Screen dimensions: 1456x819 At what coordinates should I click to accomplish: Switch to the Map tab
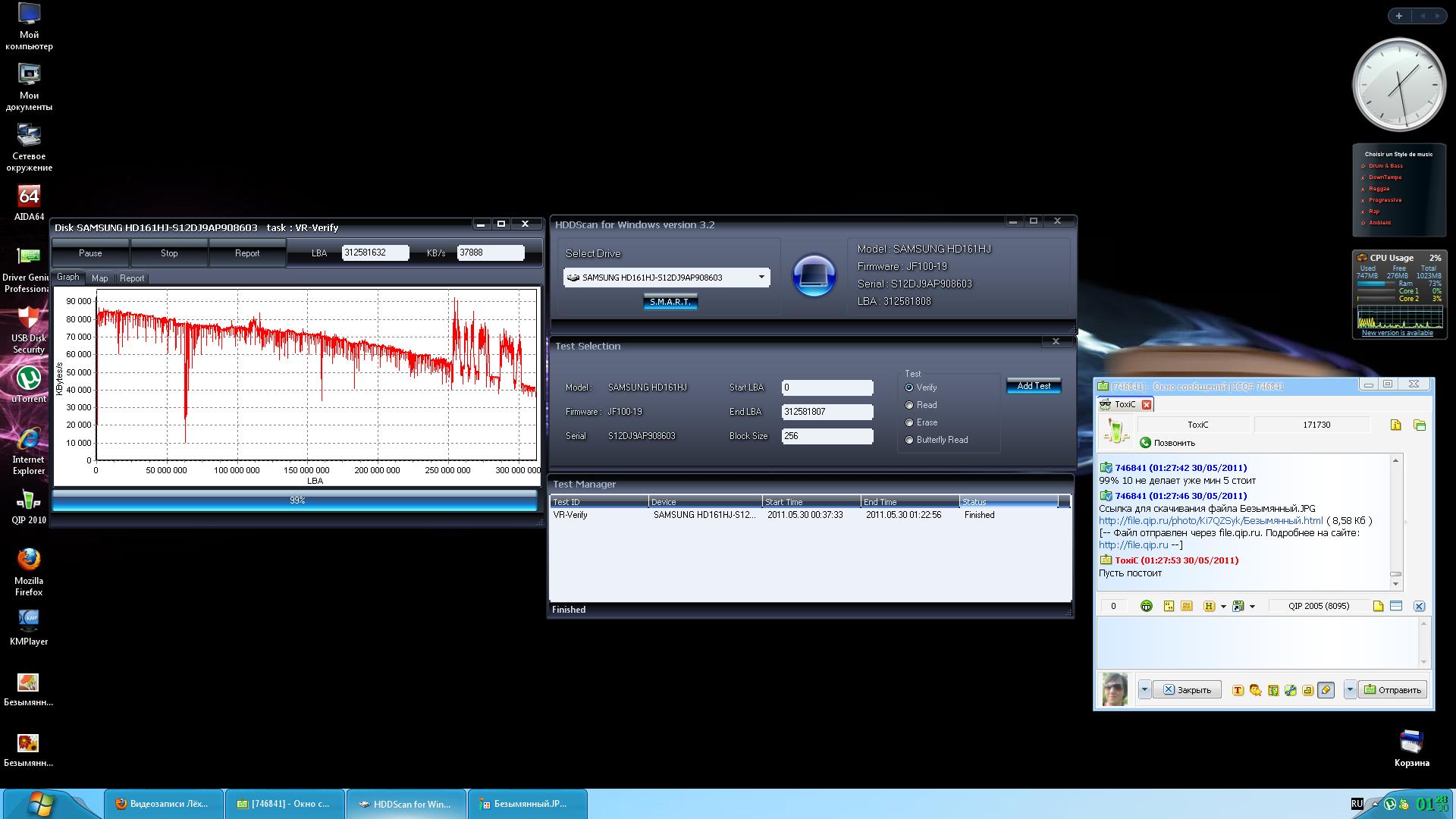tap(99, 278)
